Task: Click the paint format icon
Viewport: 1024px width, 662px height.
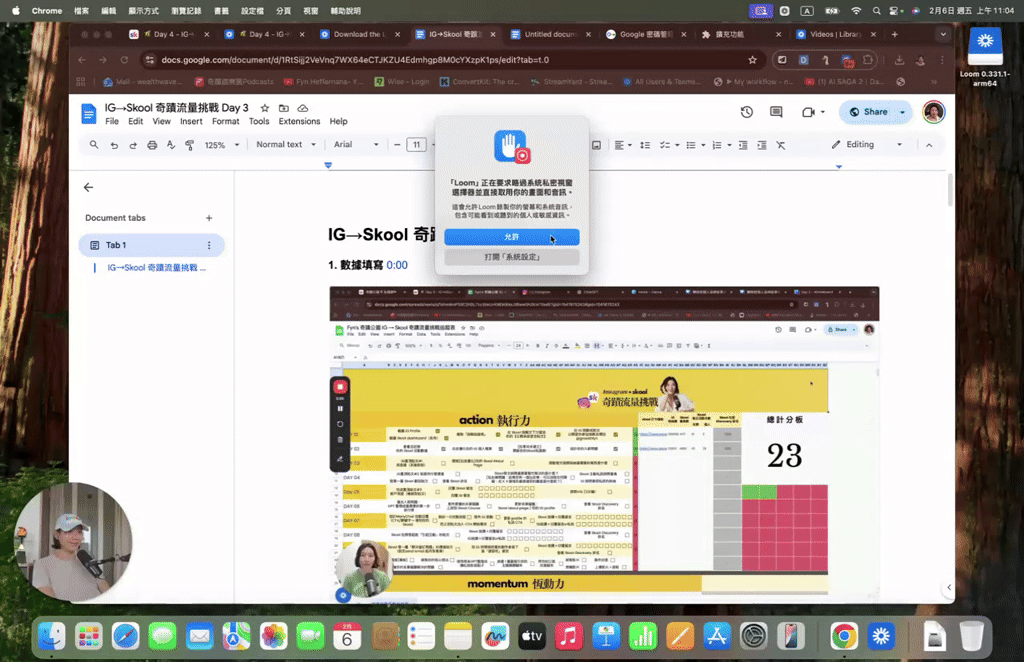Action: 189,145
